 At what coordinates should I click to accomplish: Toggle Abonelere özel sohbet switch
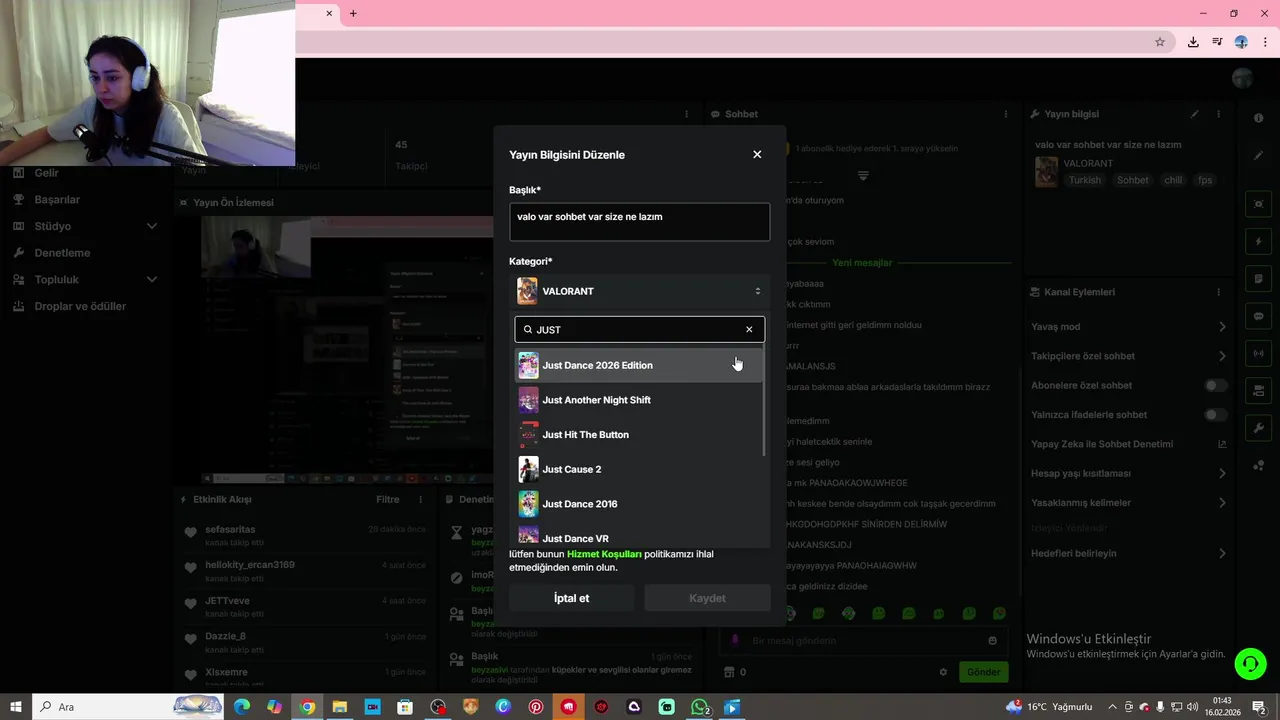click(x=1216, y=385)
